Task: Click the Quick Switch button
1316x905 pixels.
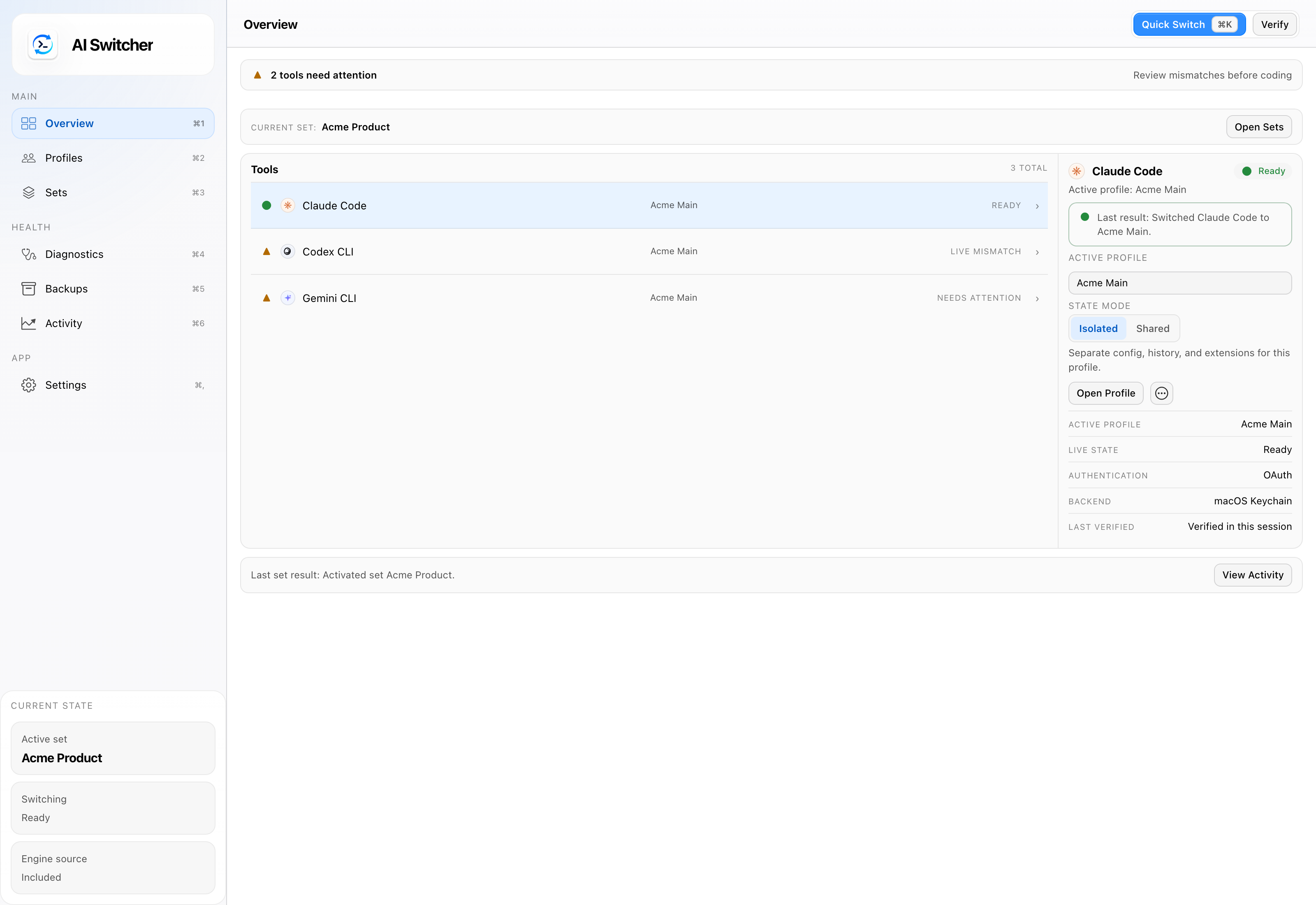Action: tap(1189, 24)
